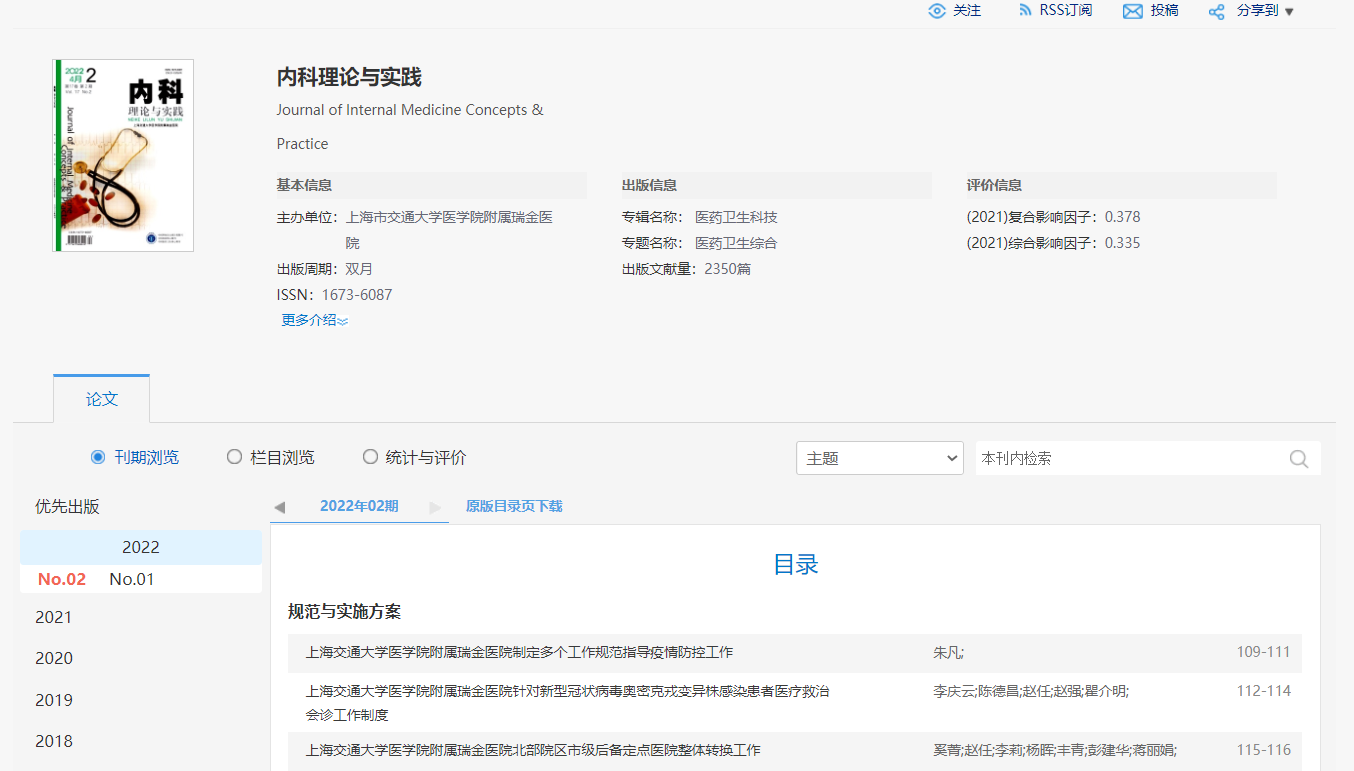Click the left arrow to view previous issue
Viewport: 1354px width, 771px height.
pos(280,506)
